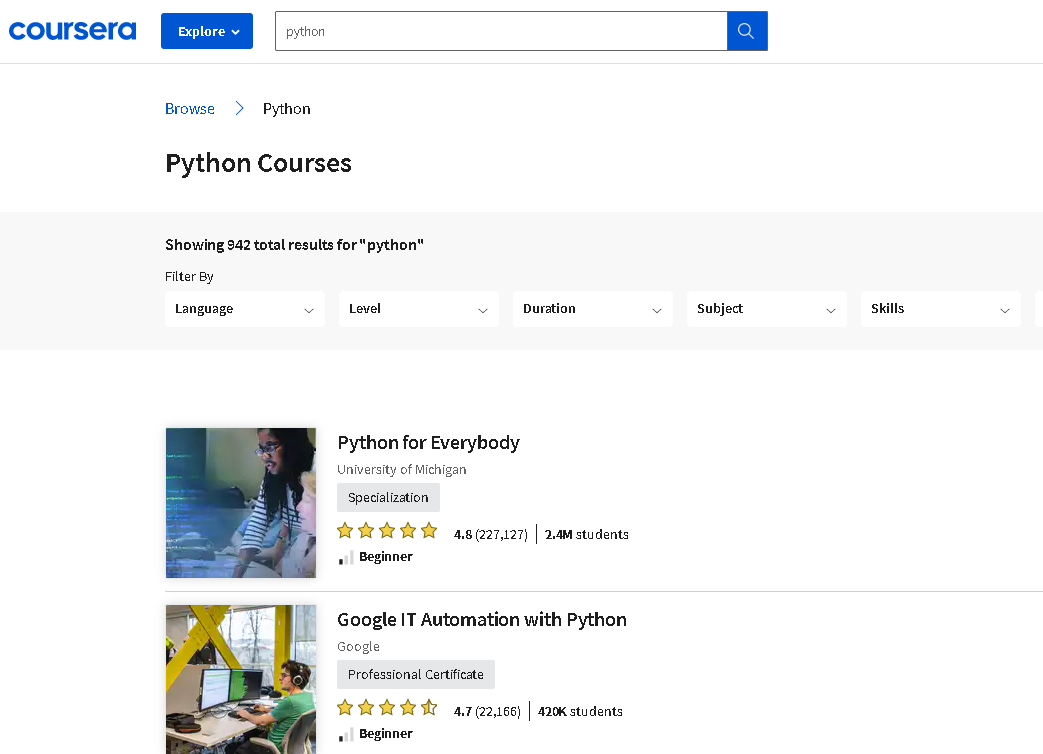The image size is (1043, 754).
Task: Click the Specialization badge
Action: (388, 497)
